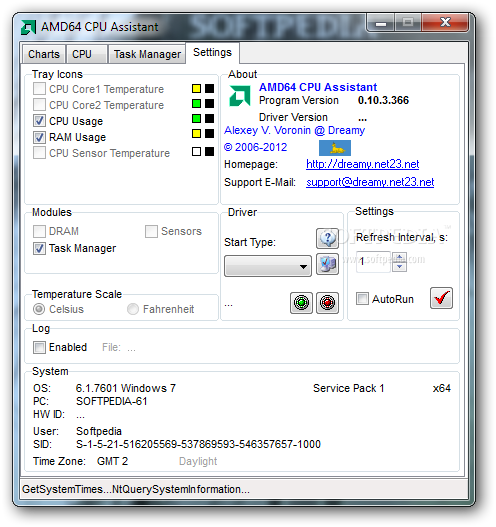Start the driver with green target button
496x527 pixels.
tap(301, 302)
